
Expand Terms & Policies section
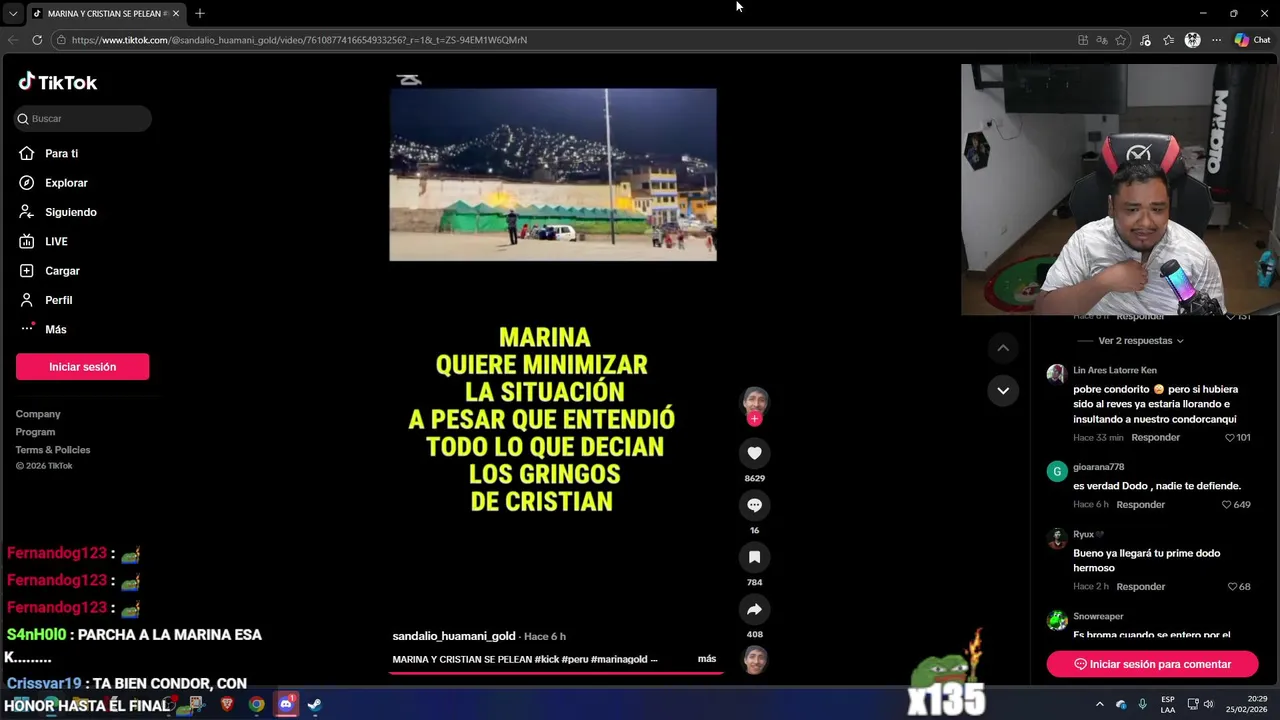pos(53,450)
